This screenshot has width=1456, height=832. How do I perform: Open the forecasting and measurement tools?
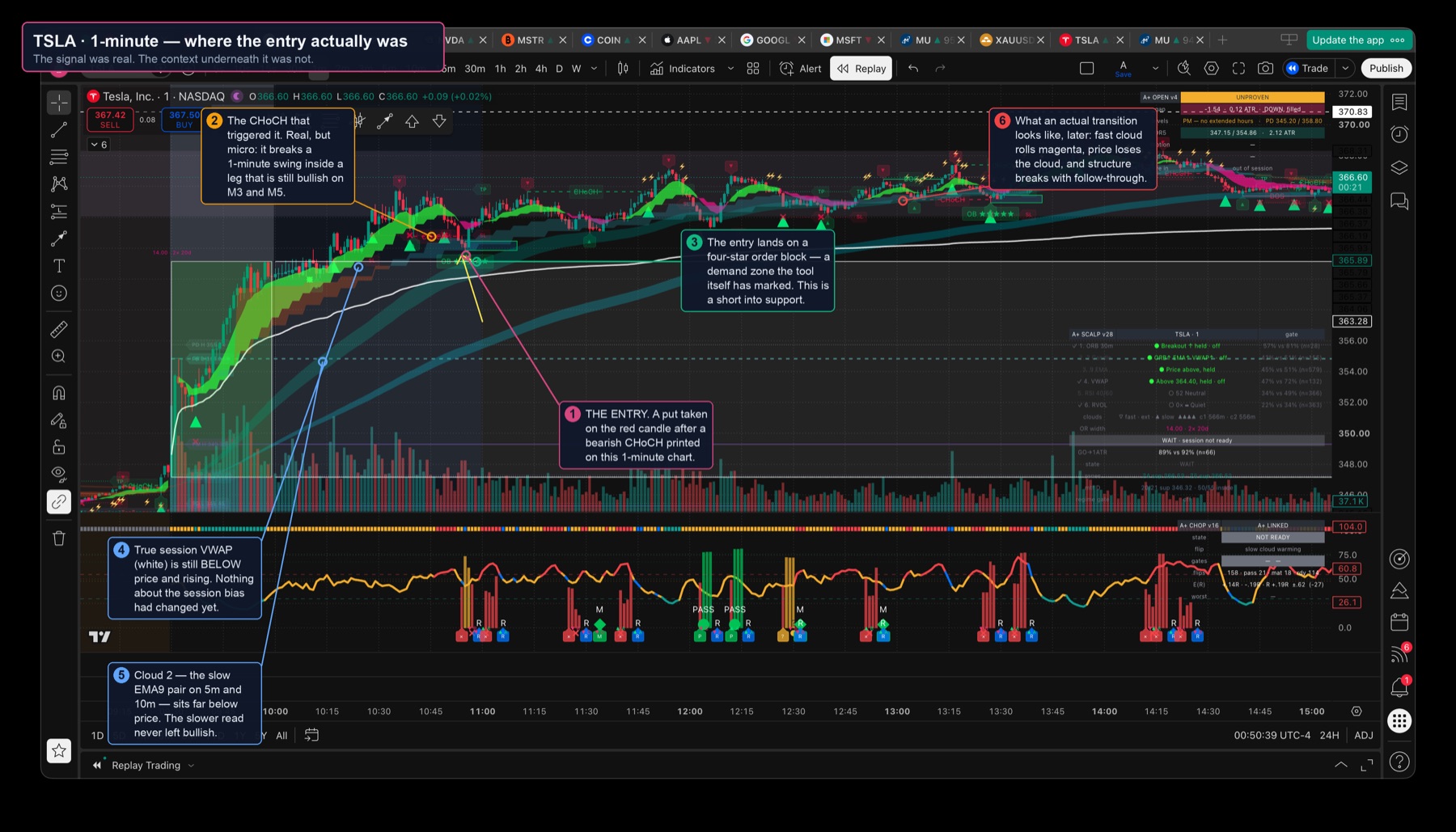coord(59,212)
